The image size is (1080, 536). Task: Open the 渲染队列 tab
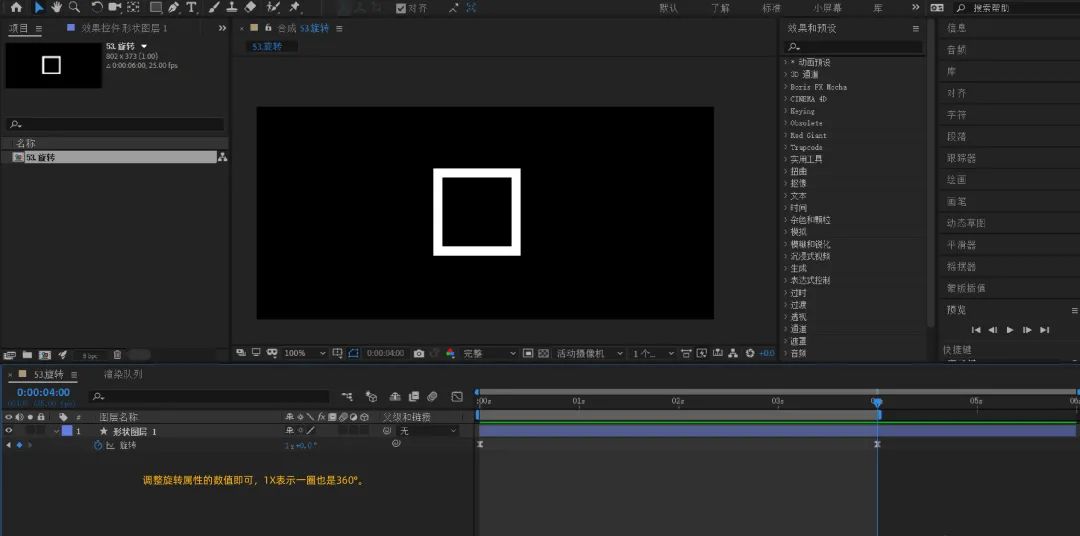coord(123,374)
